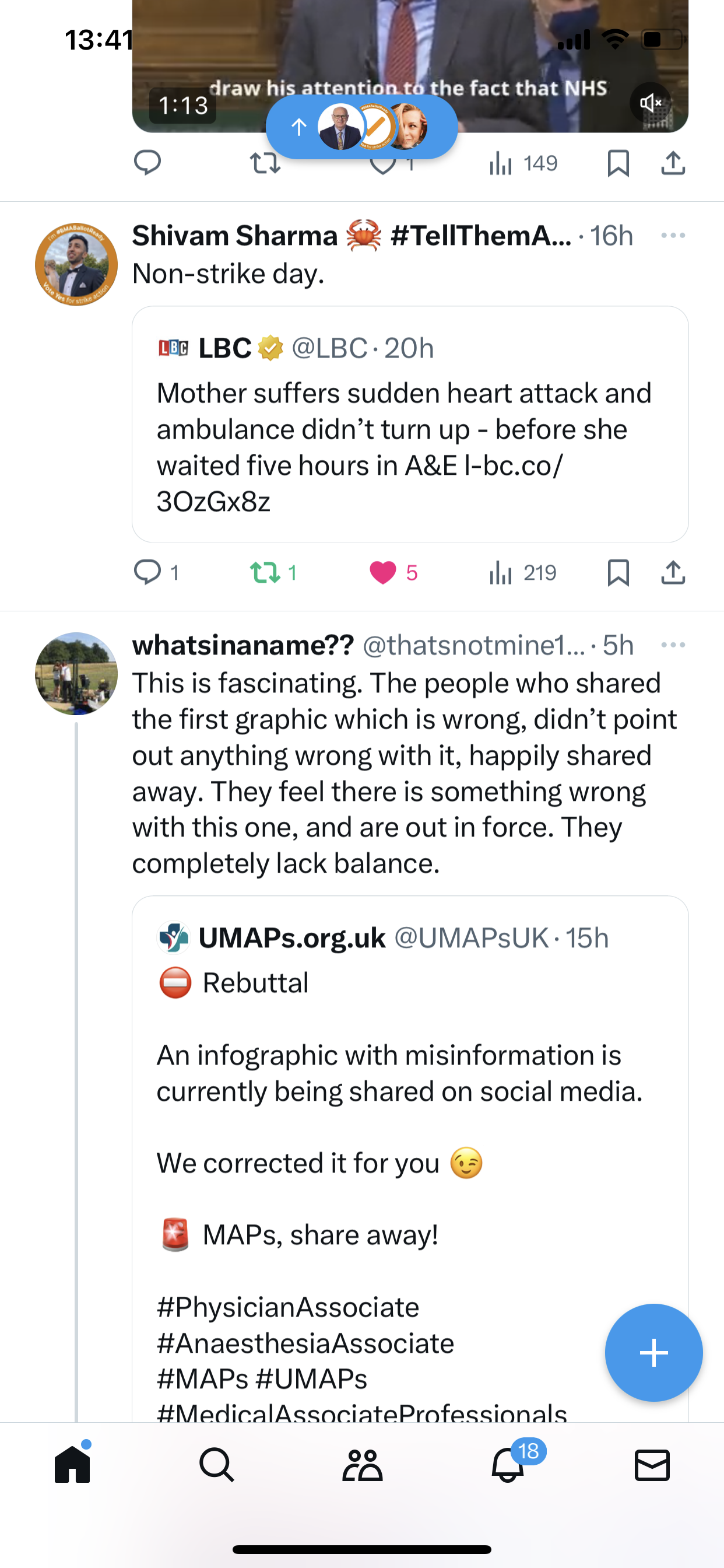Image resolution: width=724 pixels, height=1568 pixels.
Task: Open the #PhysicianAssociate hashtag
Action: click(x=288, y=1307)
